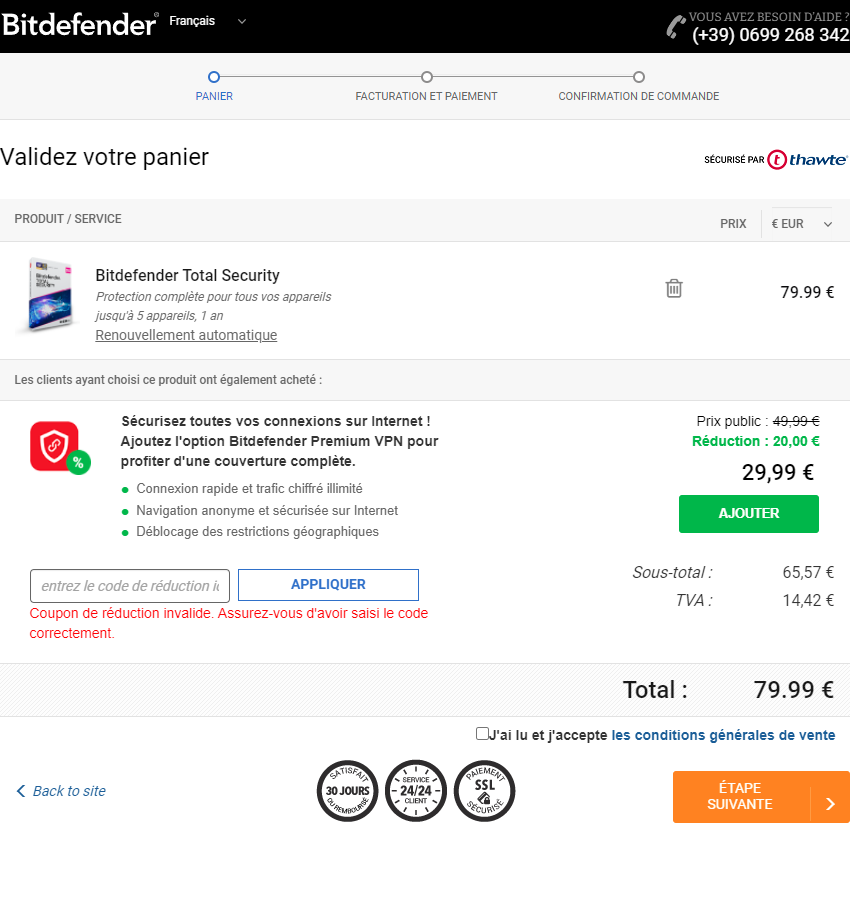
Task: Open the conditions générales de vente link
Action: tap(723, 735)
